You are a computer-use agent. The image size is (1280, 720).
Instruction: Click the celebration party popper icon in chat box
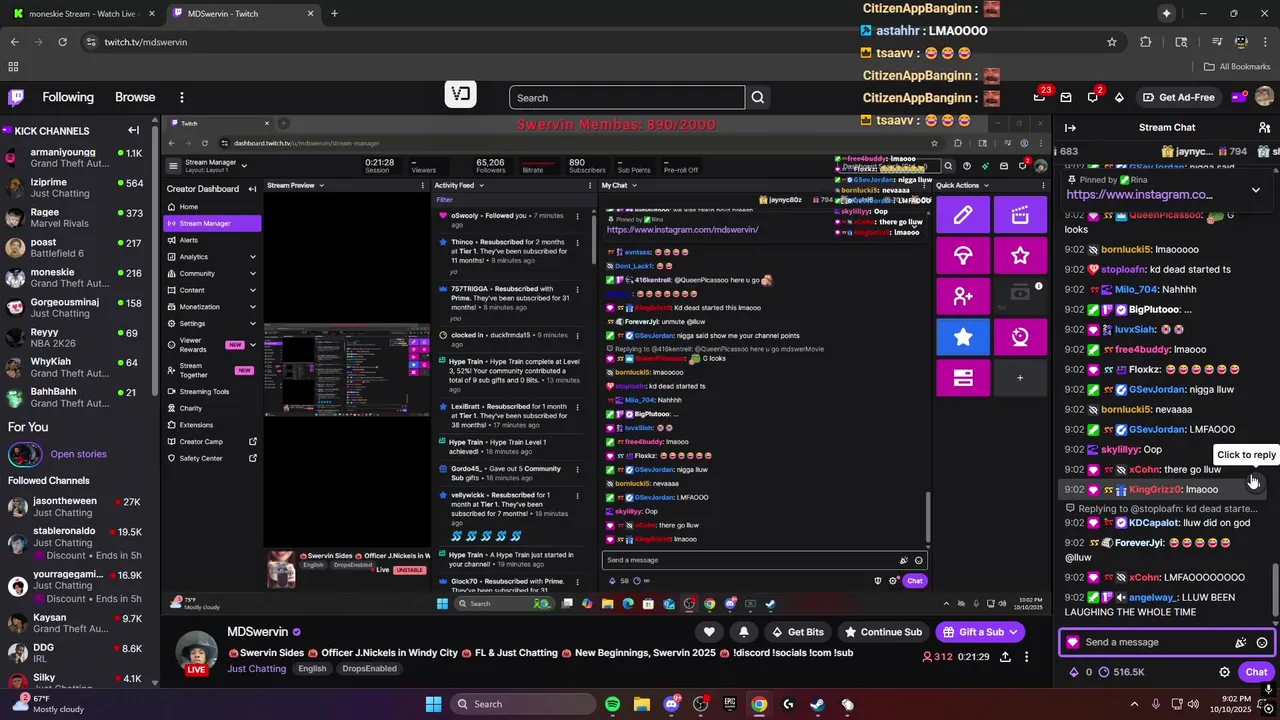click(x=1241, y=643)
